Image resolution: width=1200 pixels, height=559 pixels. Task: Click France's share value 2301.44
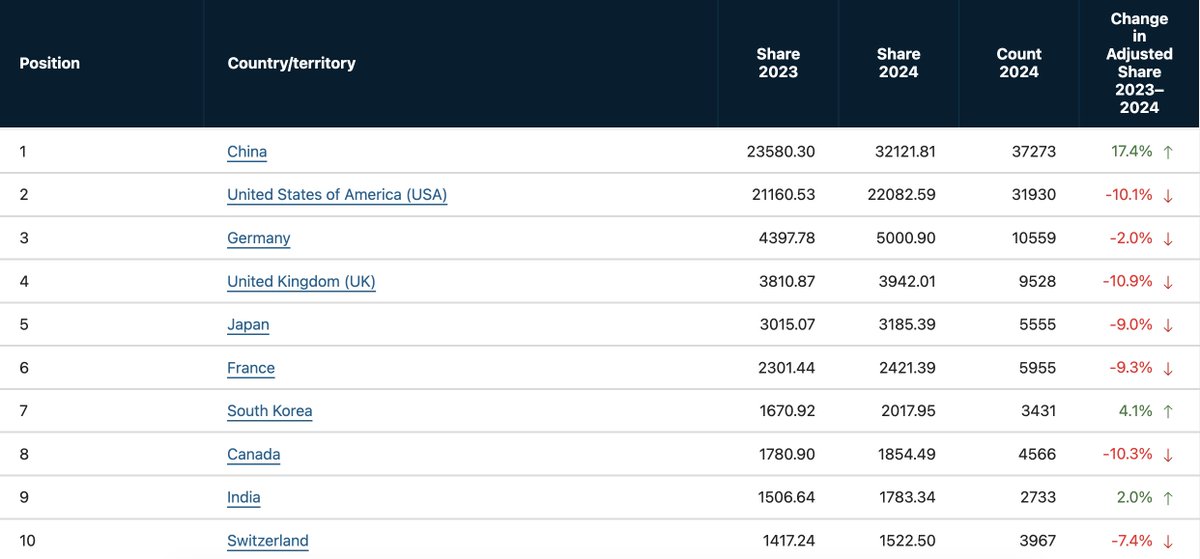785,368
